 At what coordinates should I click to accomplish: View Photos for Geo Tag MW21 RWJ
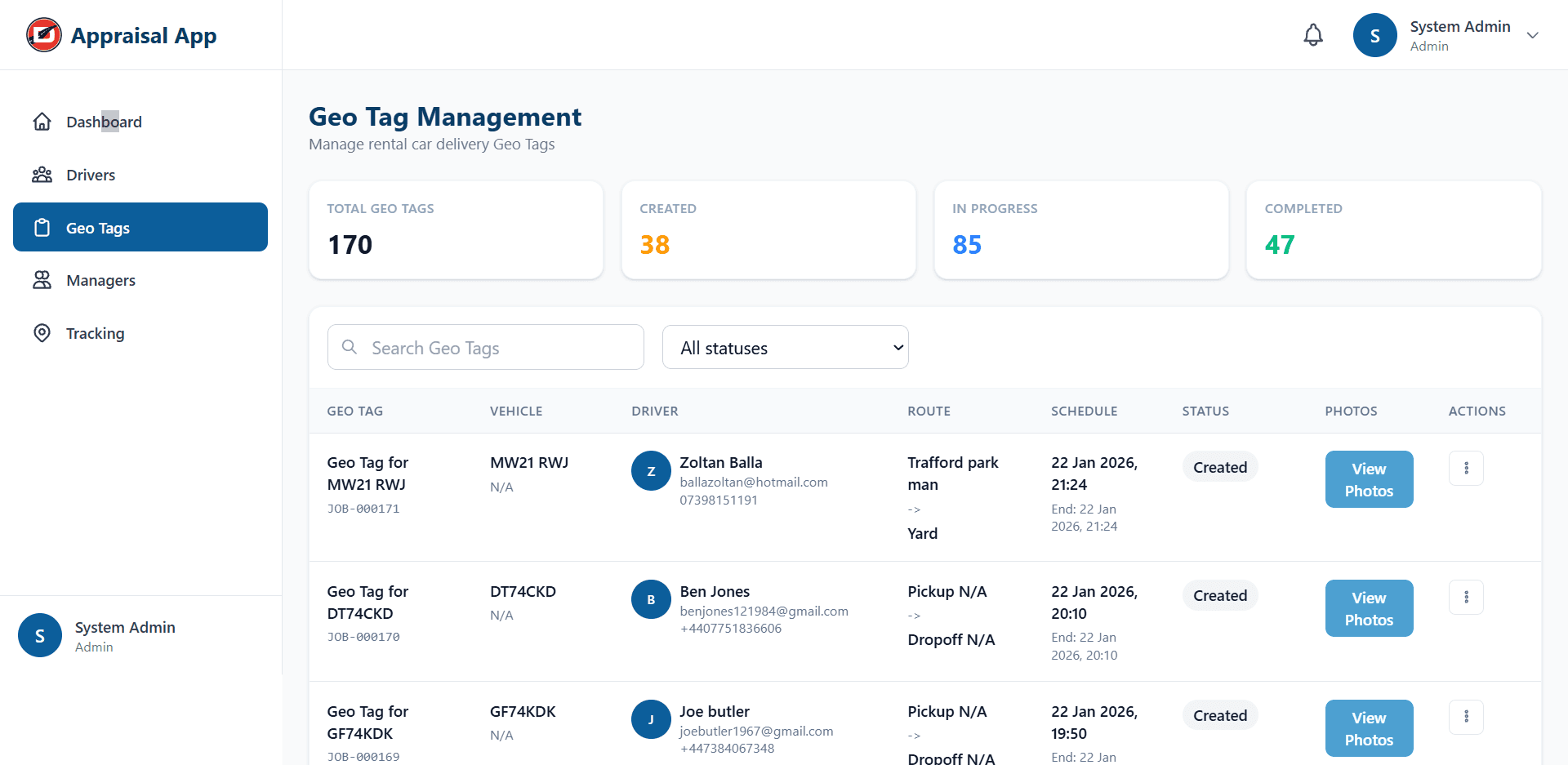coord(1369,479)
